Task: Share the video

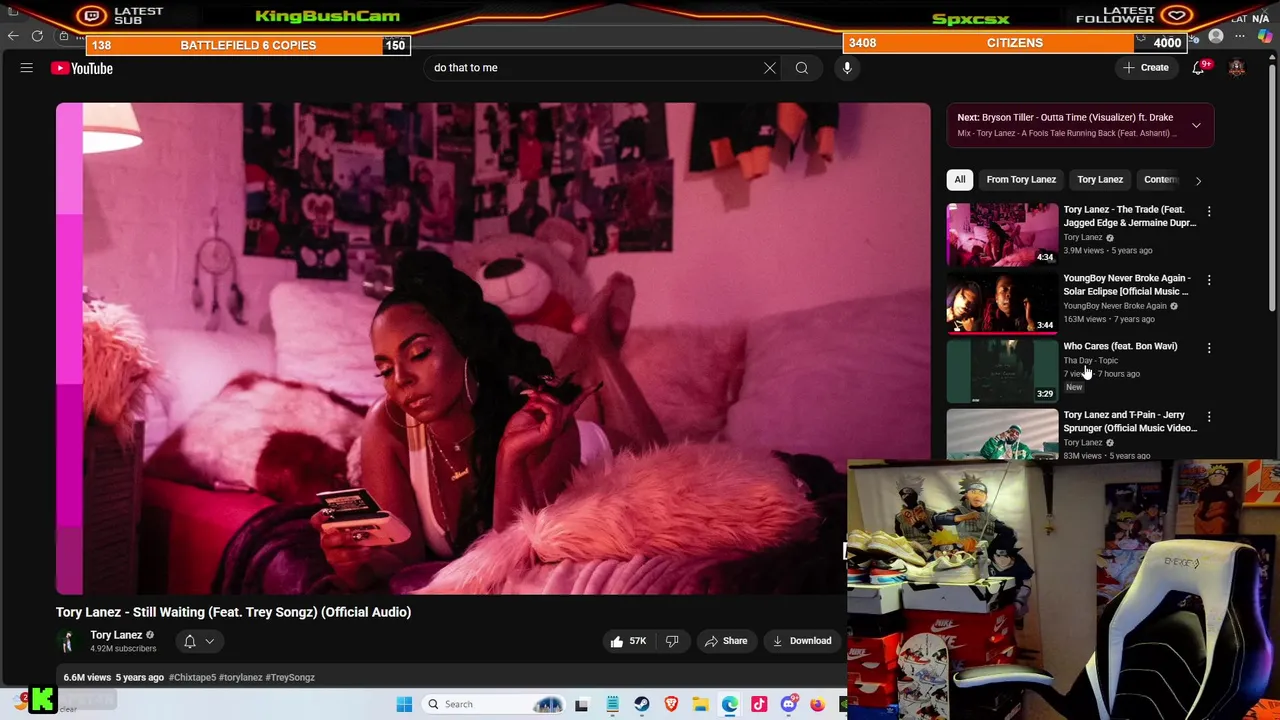Action: click(726, 641)
